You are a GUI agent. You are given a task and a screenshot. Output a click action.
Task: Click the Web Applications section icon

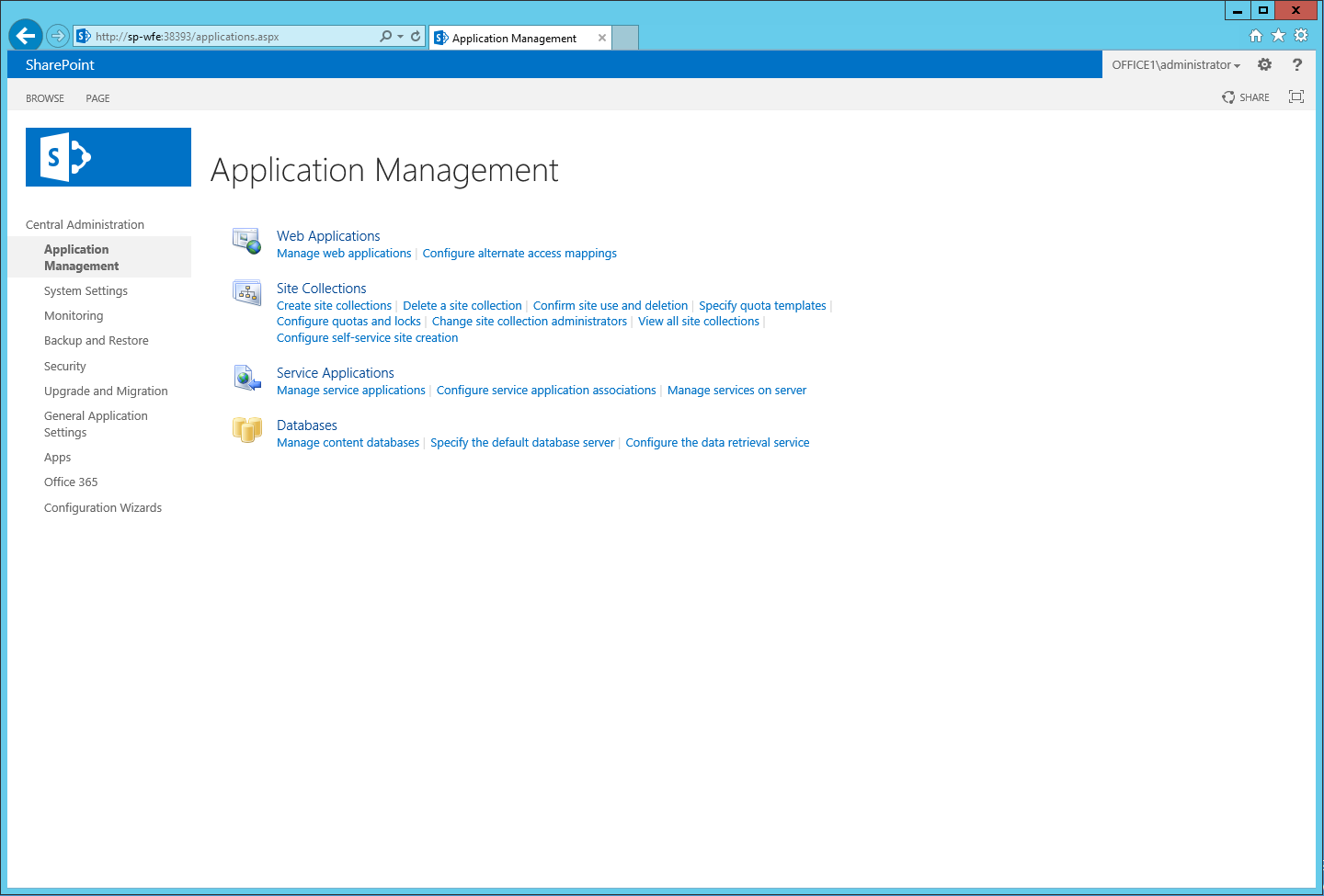click(247, 241)
